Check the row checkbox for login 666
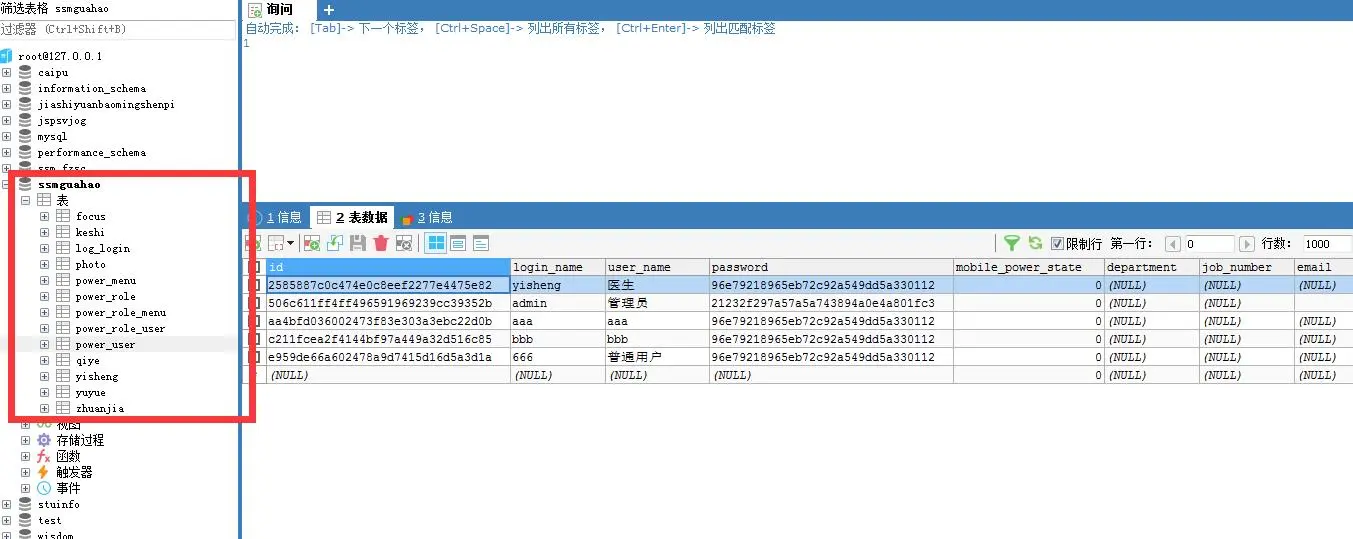 tap(255, 357)
